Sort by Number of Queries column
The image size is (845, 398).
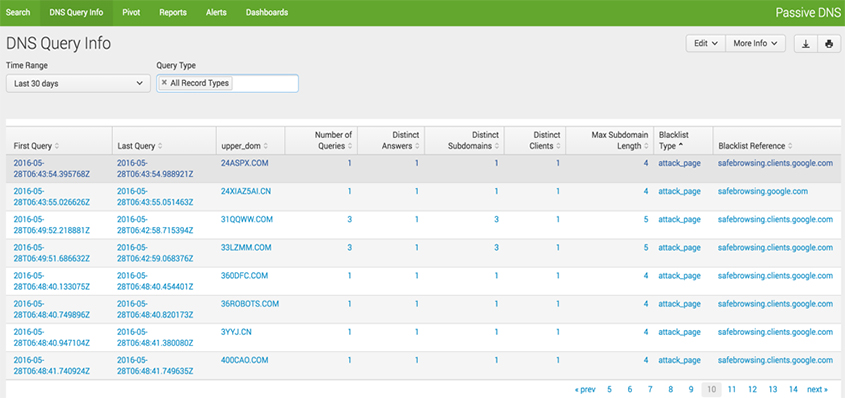pyautogui.click(x=334, y=140)
